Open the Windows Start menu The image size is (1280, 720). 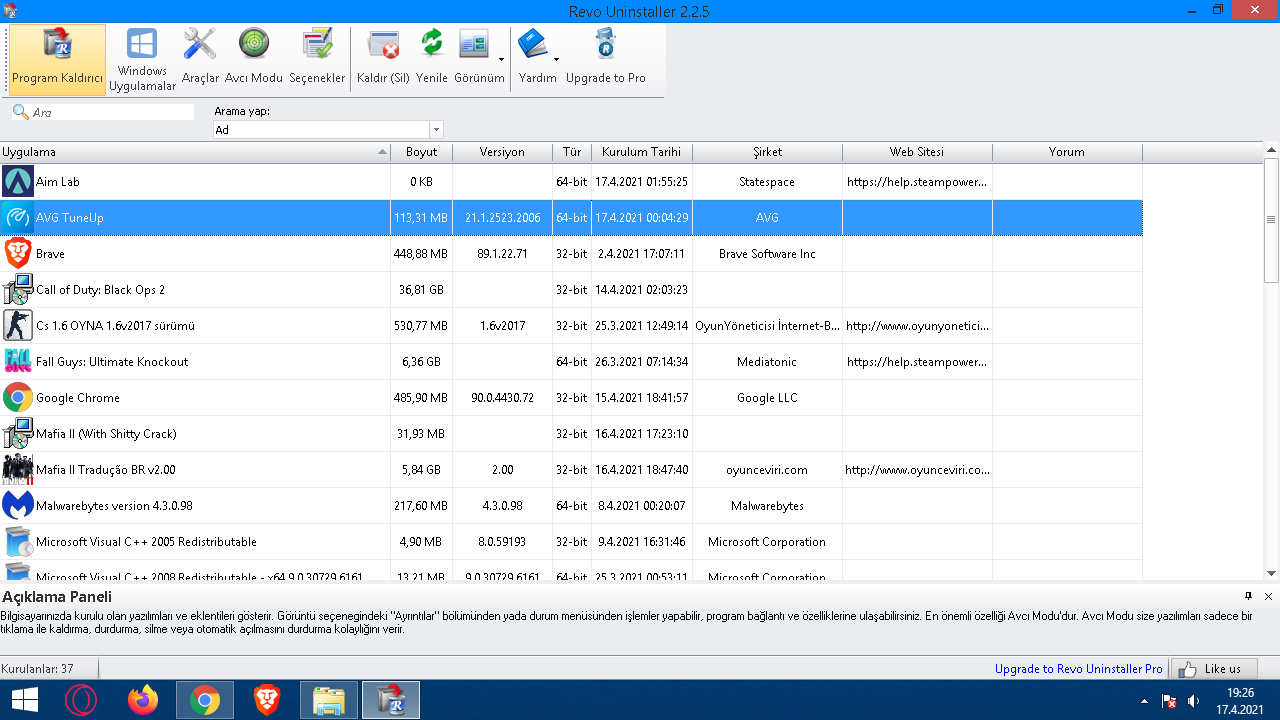24,700
